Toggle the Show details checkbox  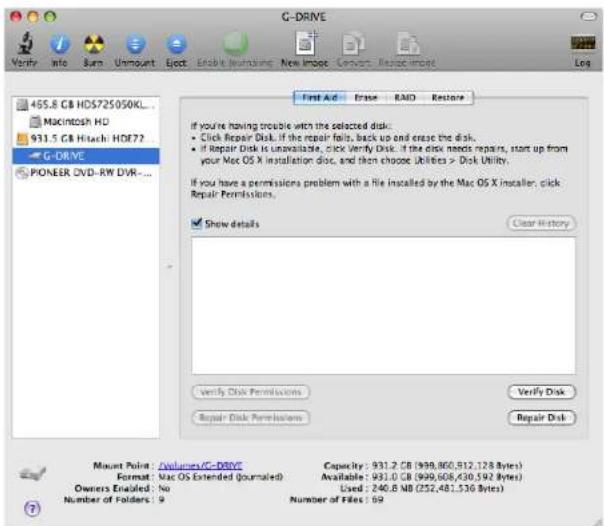pyautogui.click(x=196, y=223)
